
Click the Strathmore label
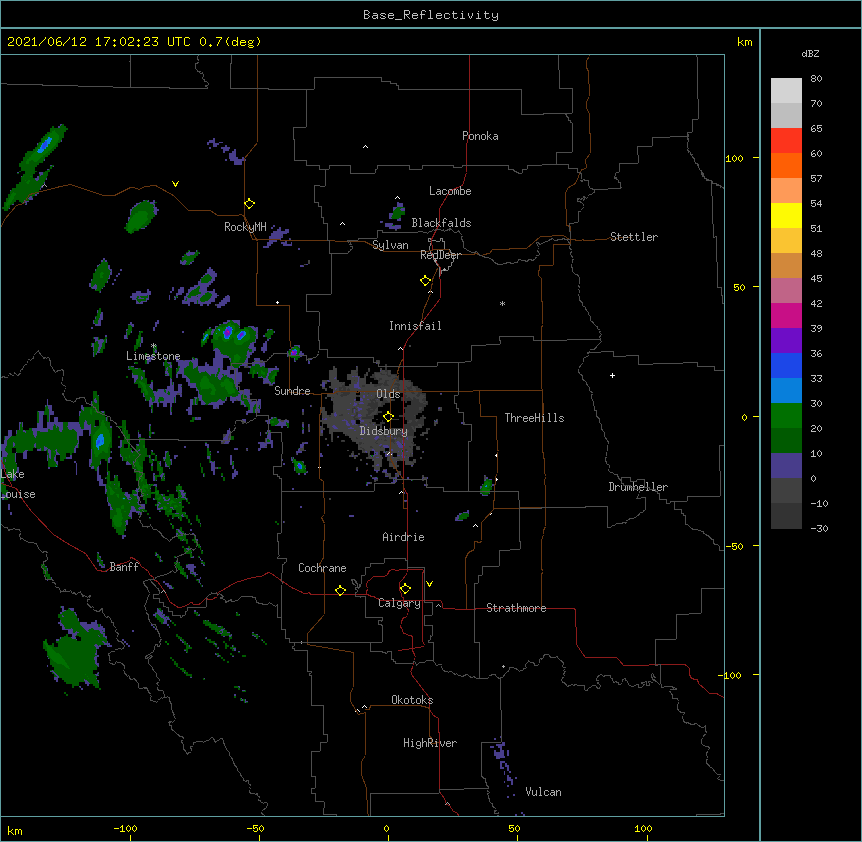(516, 608)
